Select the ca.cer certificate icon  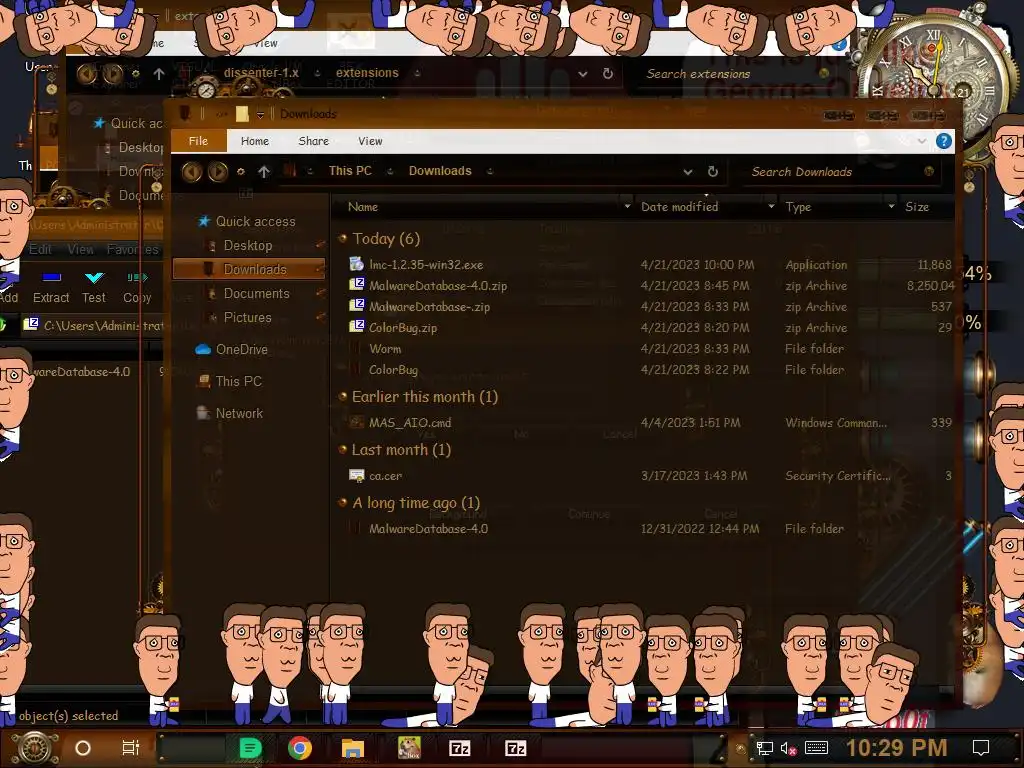coord(357,475)
